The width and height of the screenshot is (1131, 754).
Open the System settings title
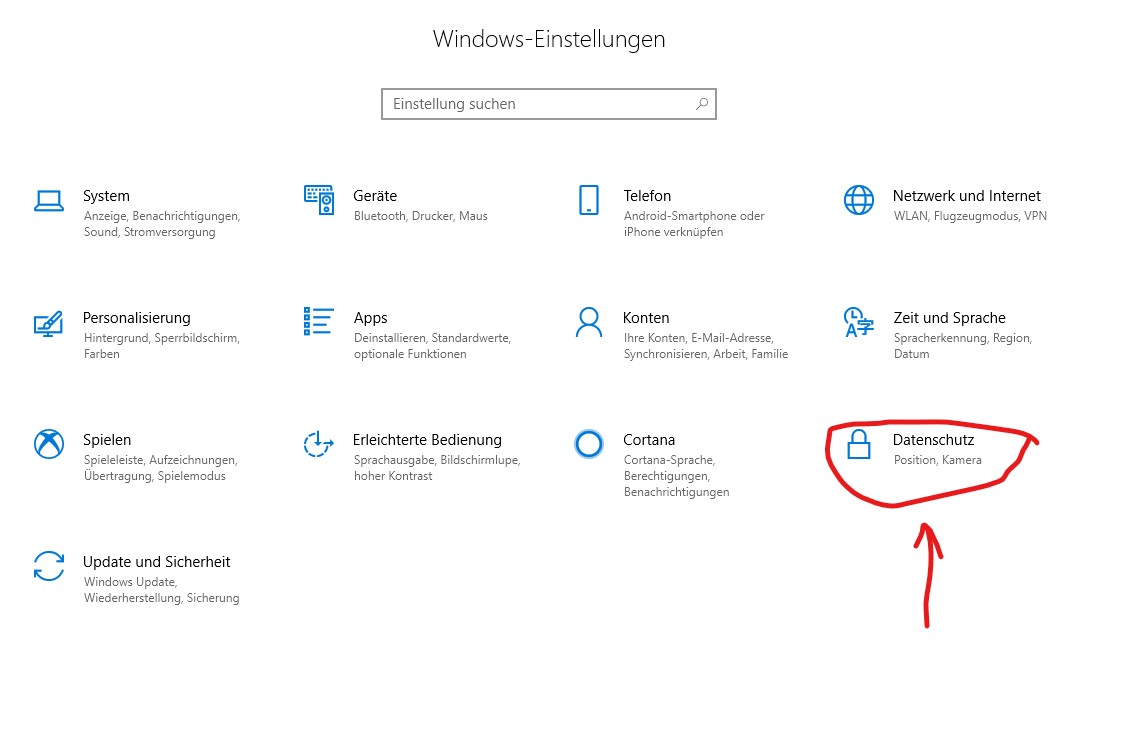pos(106,196)
